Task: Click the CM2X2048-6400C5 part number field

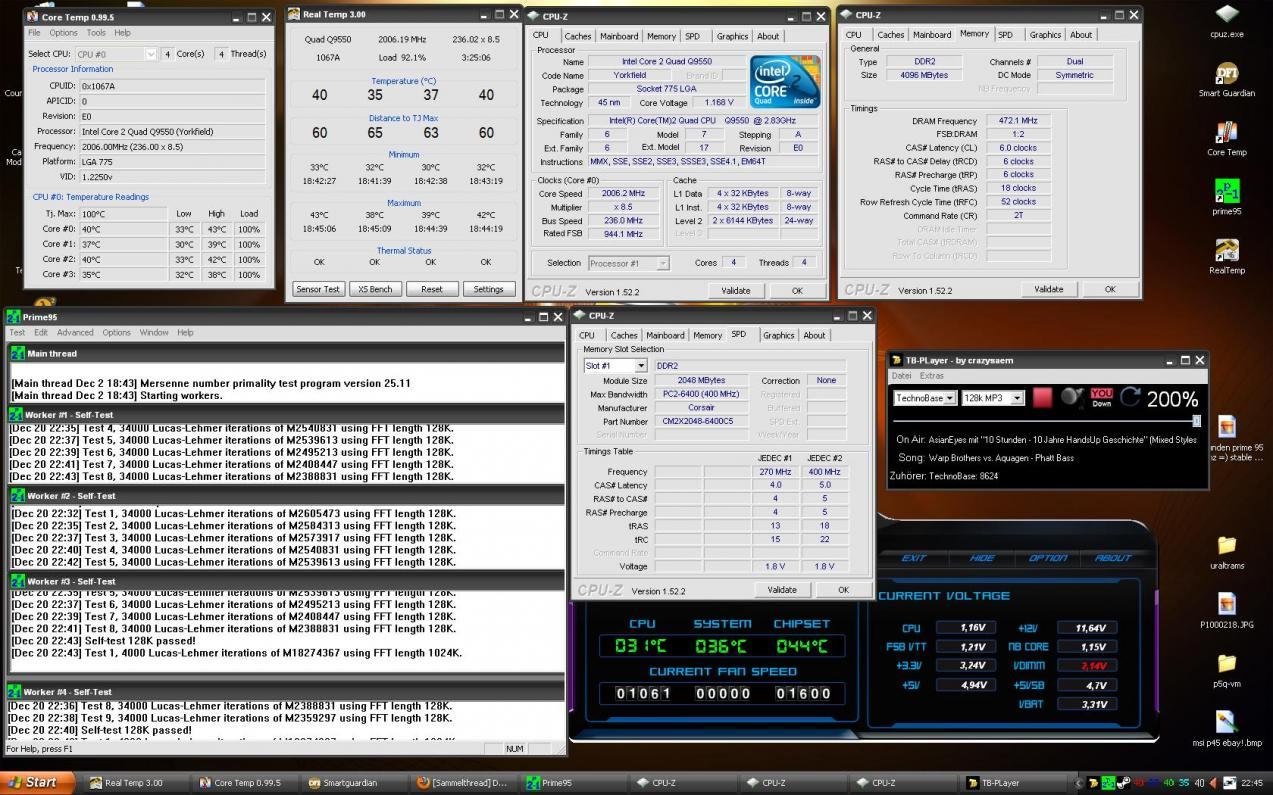Action: [x=697, y=421]
